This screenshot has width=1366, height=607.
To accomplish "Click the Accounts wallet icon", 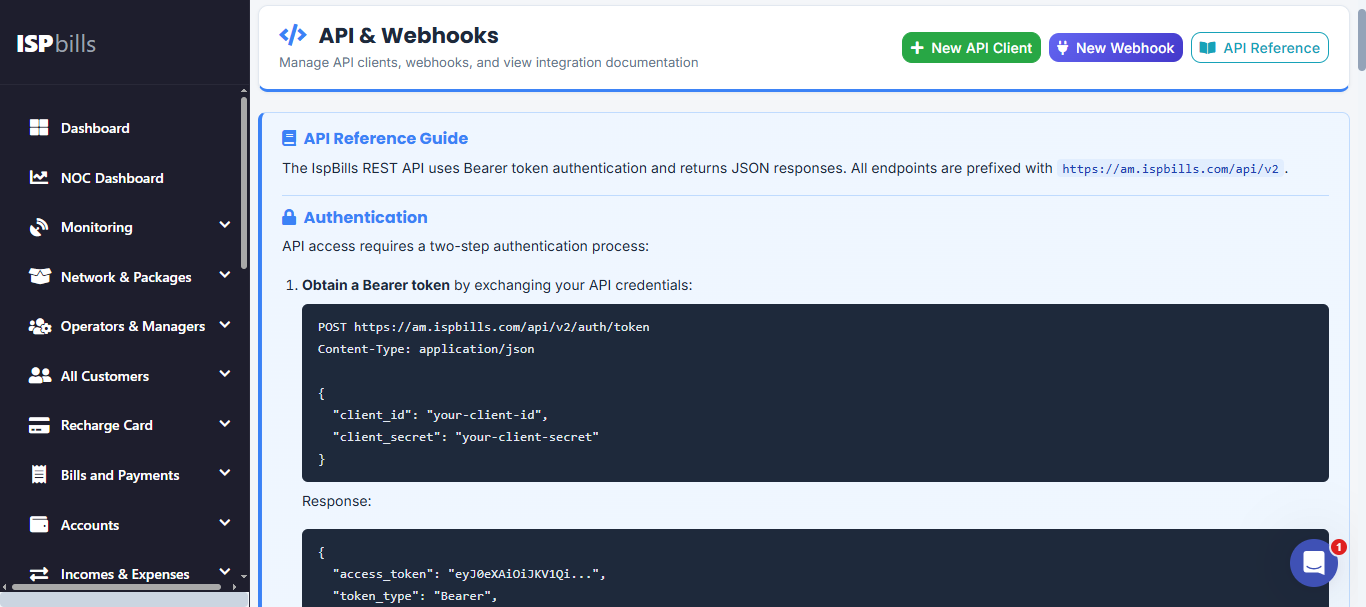I will [39, 524].
